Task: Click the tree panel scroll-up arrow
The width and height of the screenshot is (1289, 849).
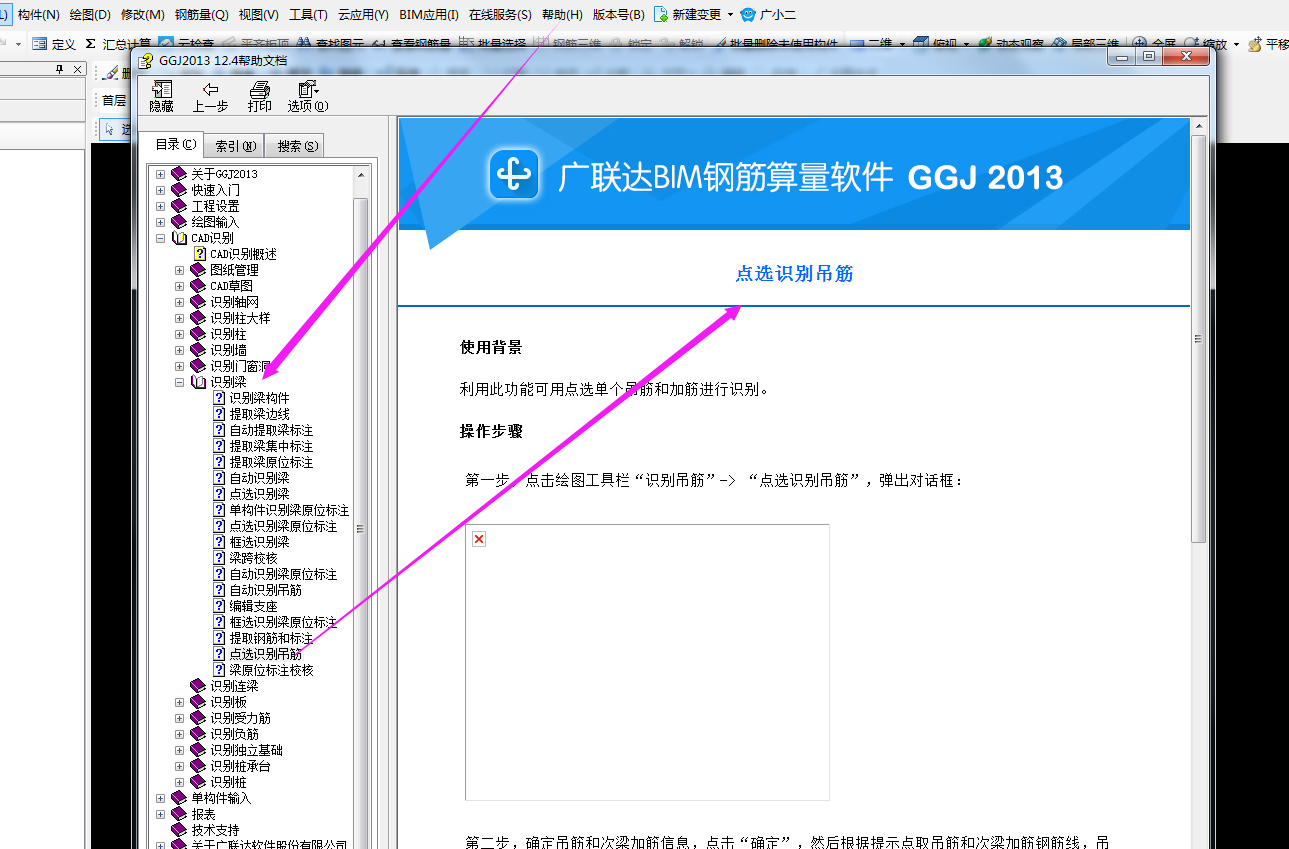Action: pos(361,173)
